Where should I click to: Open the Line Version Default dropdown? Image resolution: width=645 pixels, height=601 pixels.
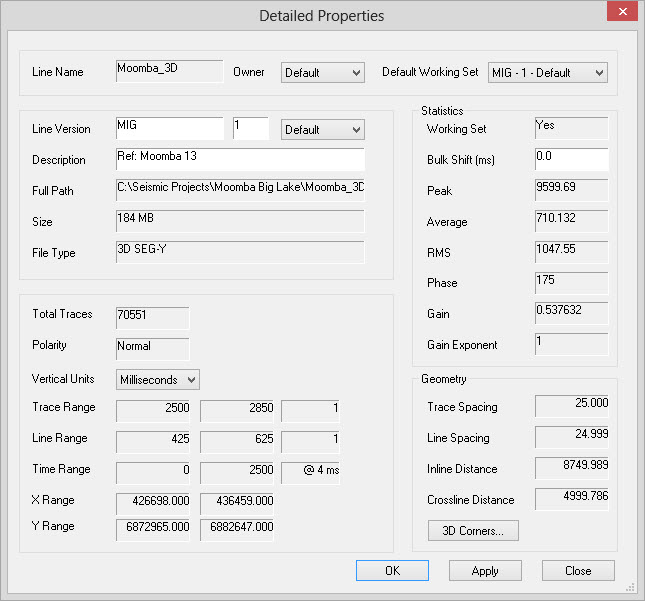point(322,130)
